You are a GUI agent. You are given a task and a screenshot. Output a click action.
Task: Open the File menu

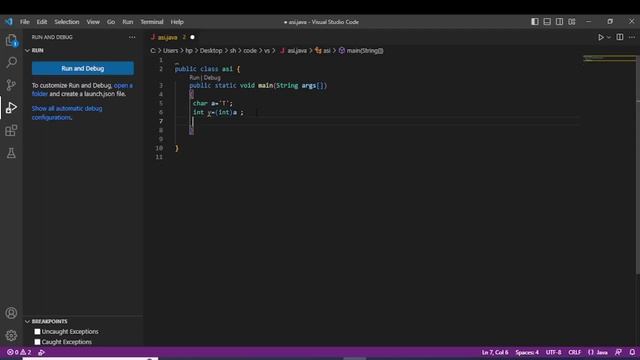[24, 22]
